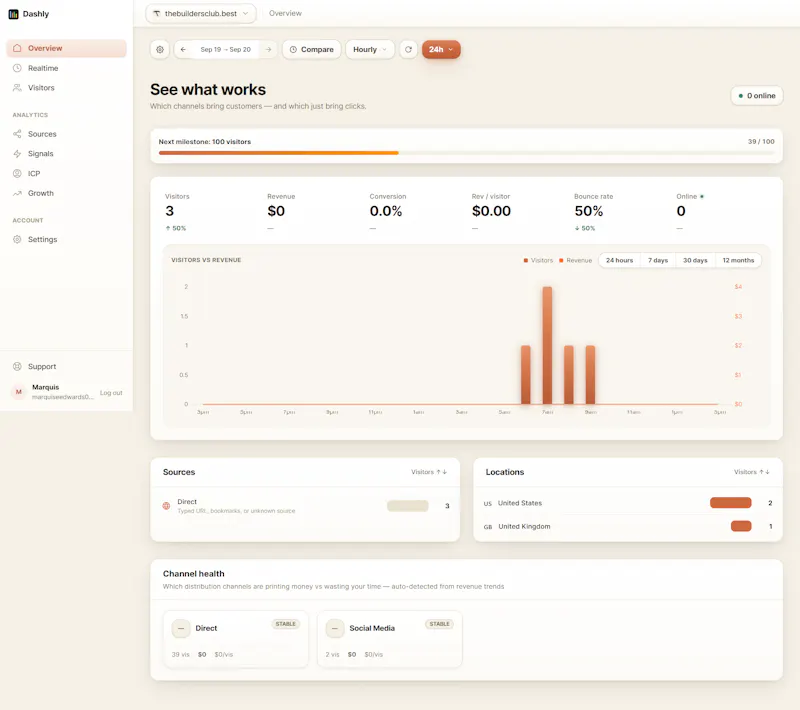Viewport: 800px width, 710px height.
Task: Click the Direct source visitor bar
Action: 408,506
